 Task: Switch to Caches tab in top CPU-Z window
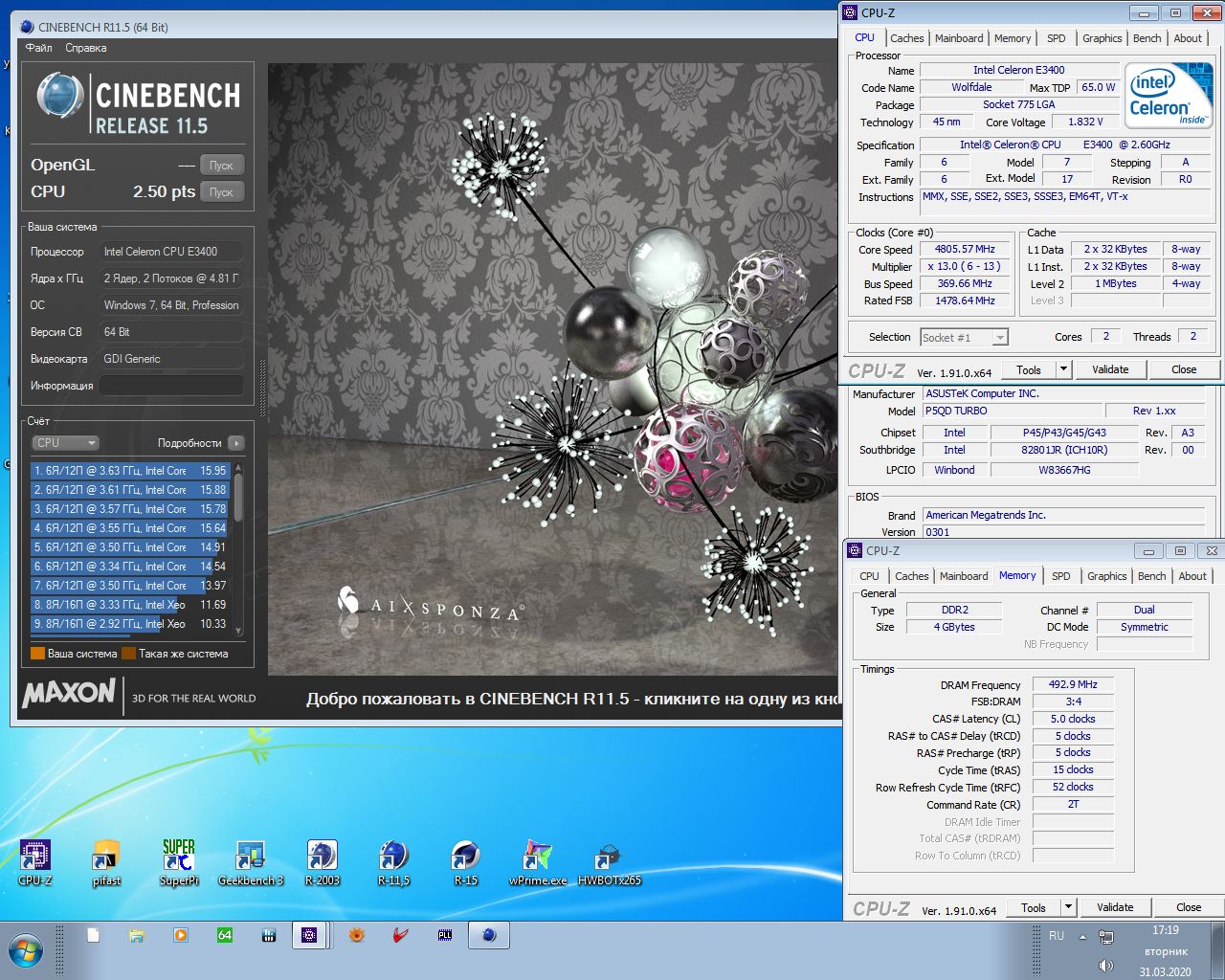[x=906, y=38]
